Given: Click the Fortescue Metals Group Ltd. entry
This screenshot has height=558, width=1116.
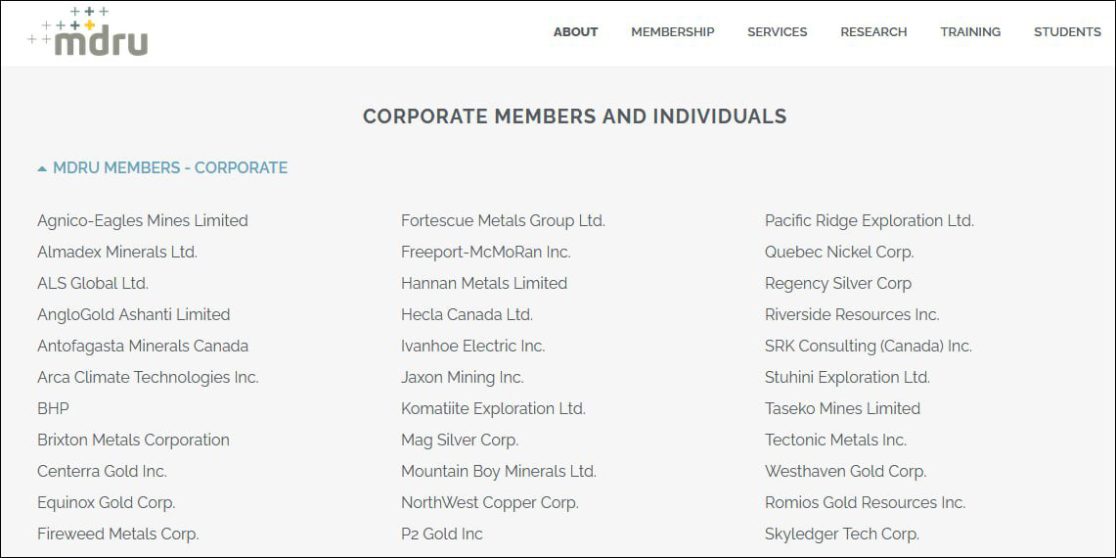Looking at the screenshot, I should click(503, 221).
